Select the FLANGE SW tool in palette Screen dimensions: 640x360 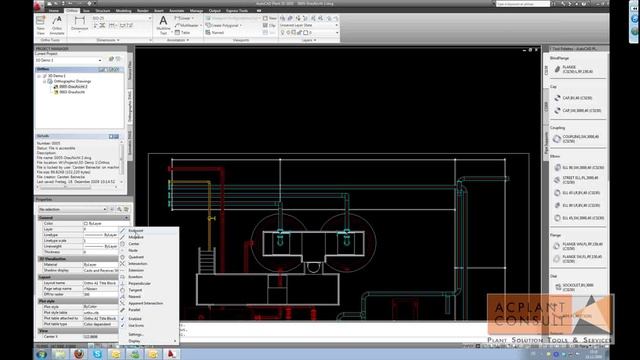tap(578, 259)
